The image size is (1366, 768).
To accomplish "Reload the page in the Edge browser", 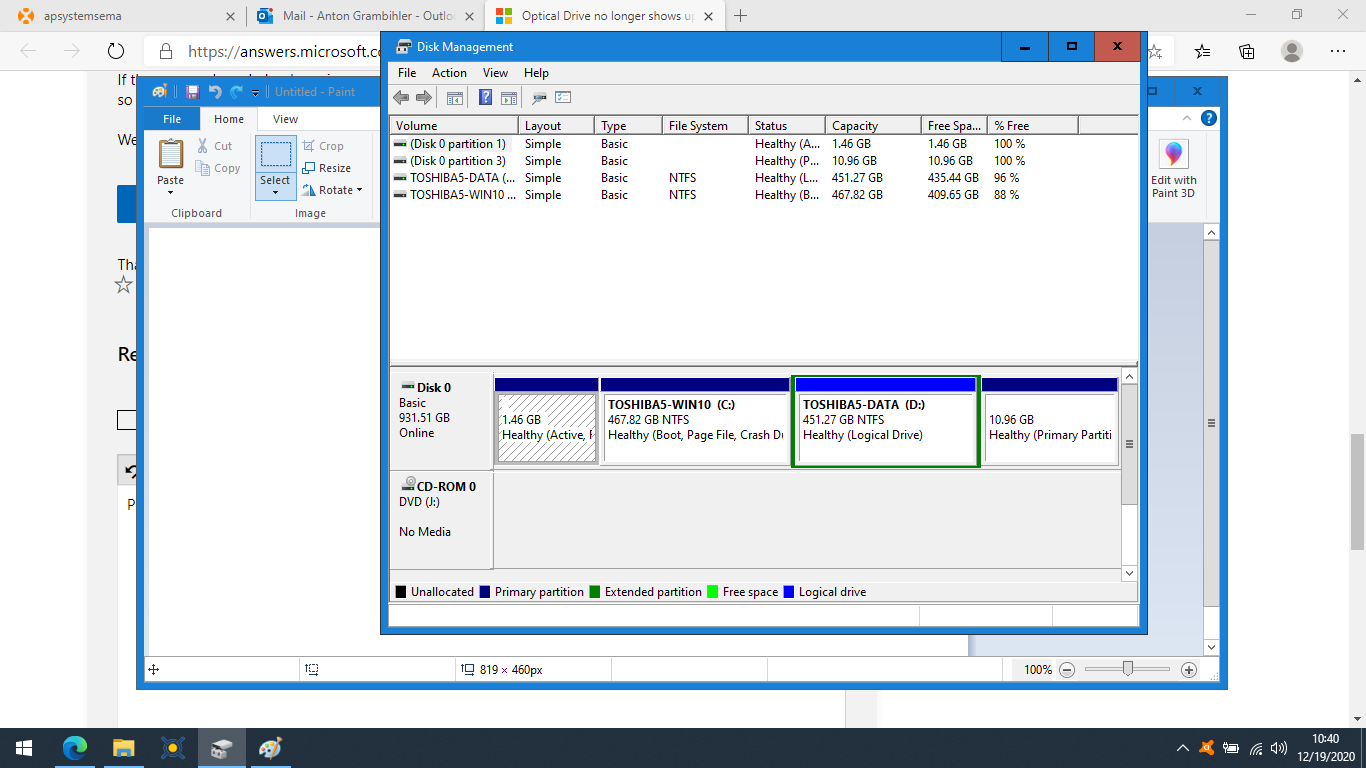I will [115, 51].
